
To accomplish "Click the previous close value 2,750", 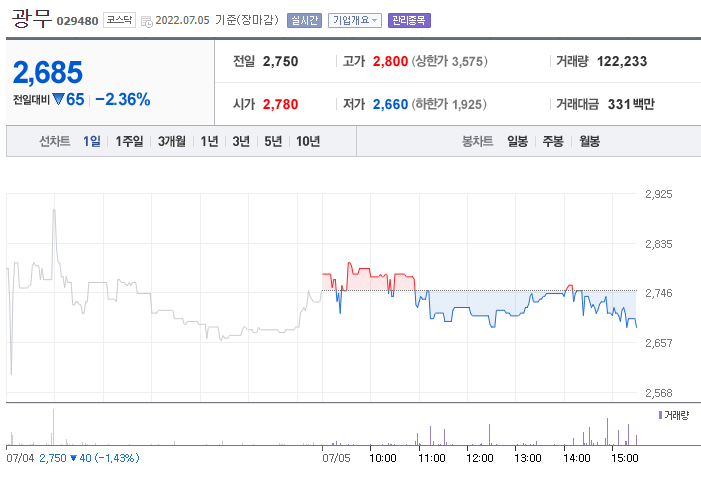I will [x=280, y=62].
